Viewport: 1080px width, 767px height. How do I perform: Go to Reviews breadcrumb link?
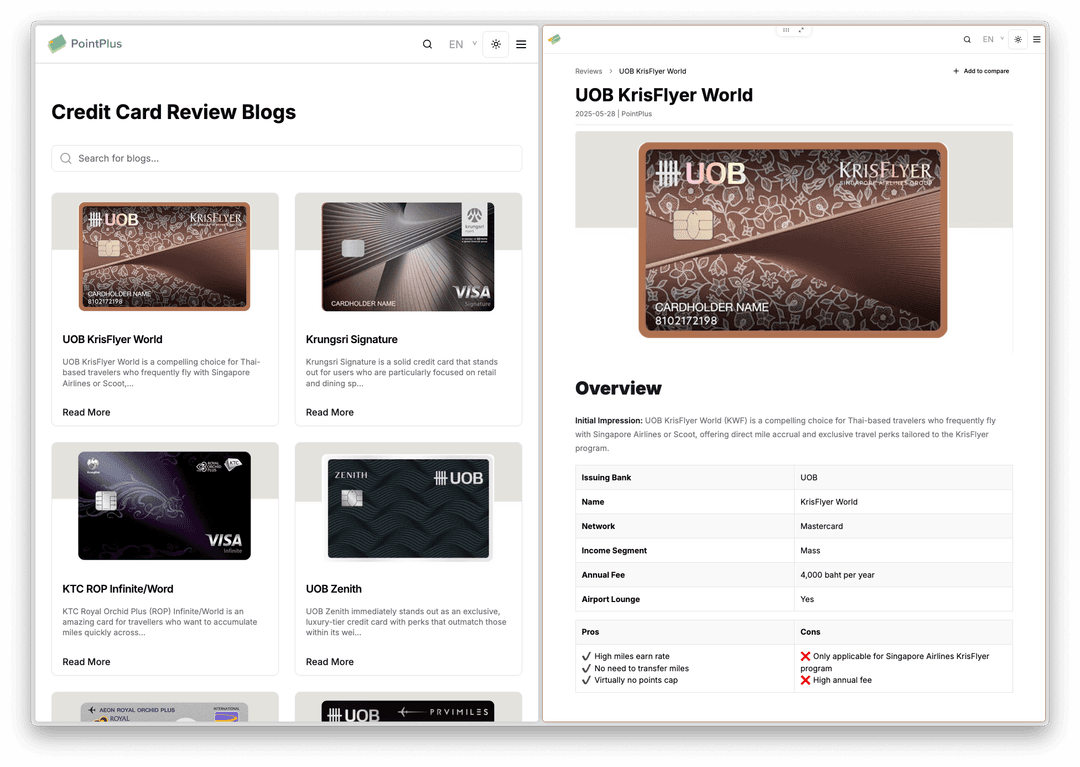588,71
